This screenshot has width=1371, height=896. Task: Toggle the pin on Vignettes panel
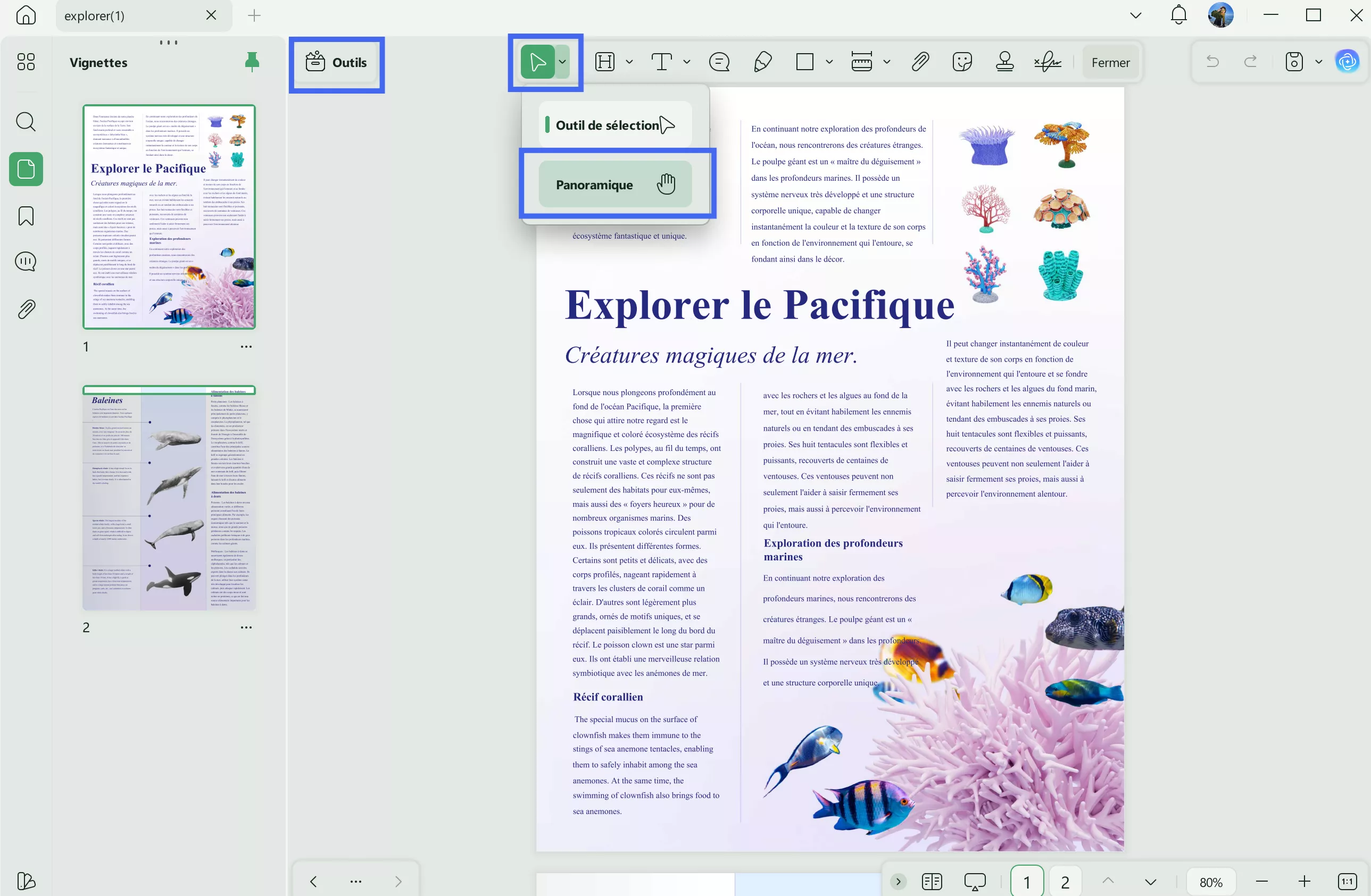252,62
